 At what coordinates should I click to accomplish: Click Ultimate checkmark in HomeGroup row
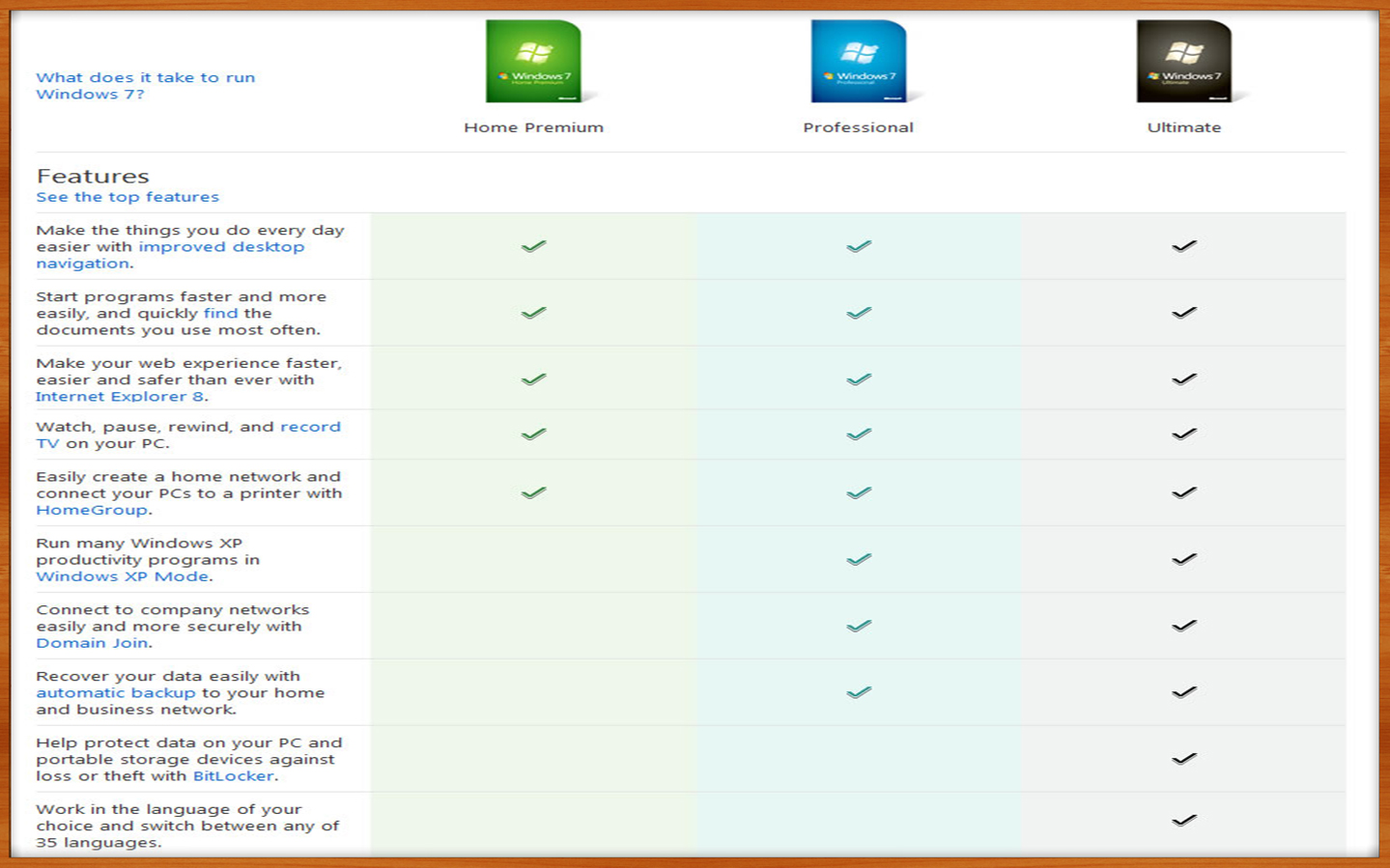pos(1184,493)
